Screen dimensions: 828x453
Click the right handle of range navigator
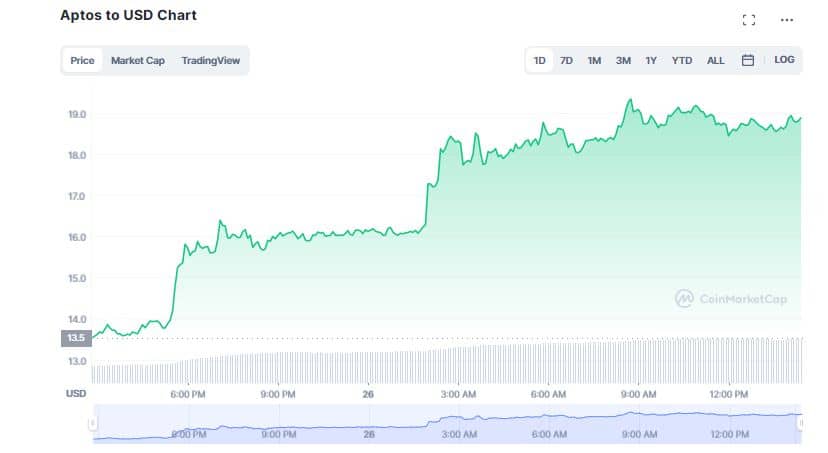pos(800,424)
